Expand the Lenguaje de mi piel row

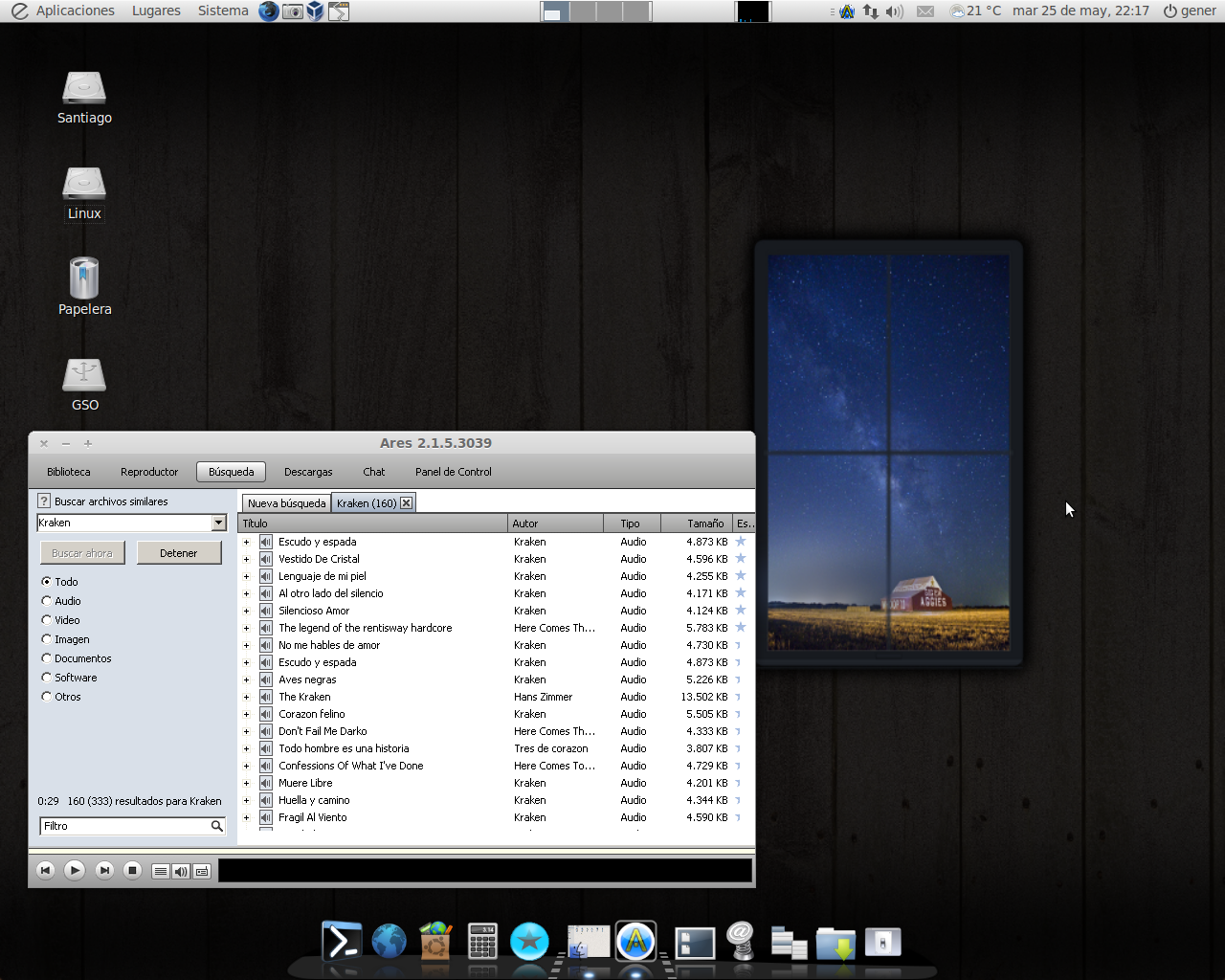pyautogui.click(x=246, y=576)
